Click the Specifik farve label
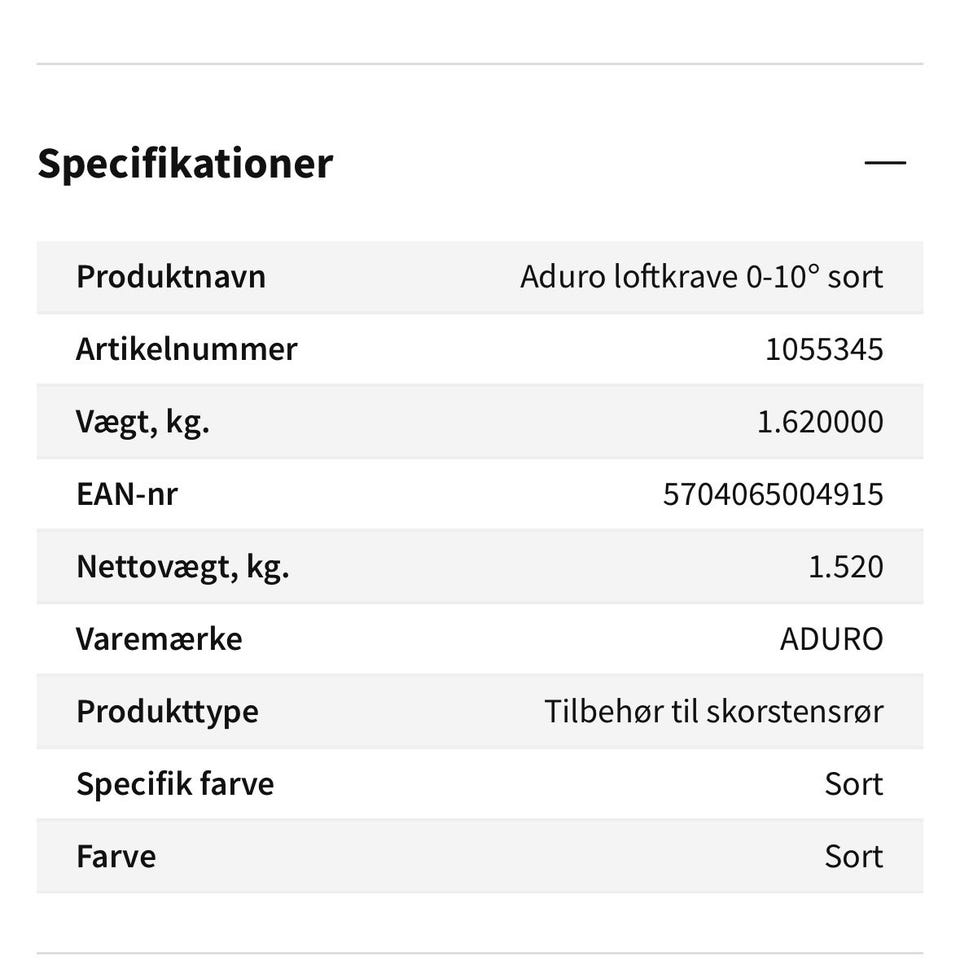This screenshot has height=965, width=960. 175,784
